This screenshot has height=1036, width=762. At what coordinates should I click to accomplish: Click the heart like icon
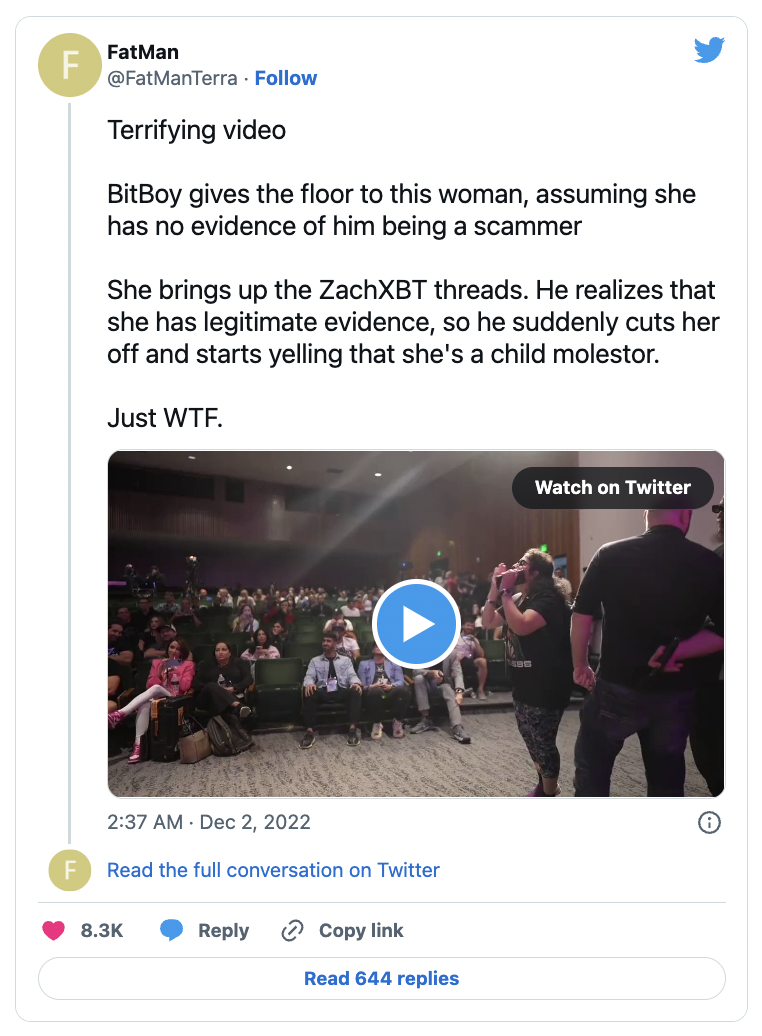coord(54,930)
